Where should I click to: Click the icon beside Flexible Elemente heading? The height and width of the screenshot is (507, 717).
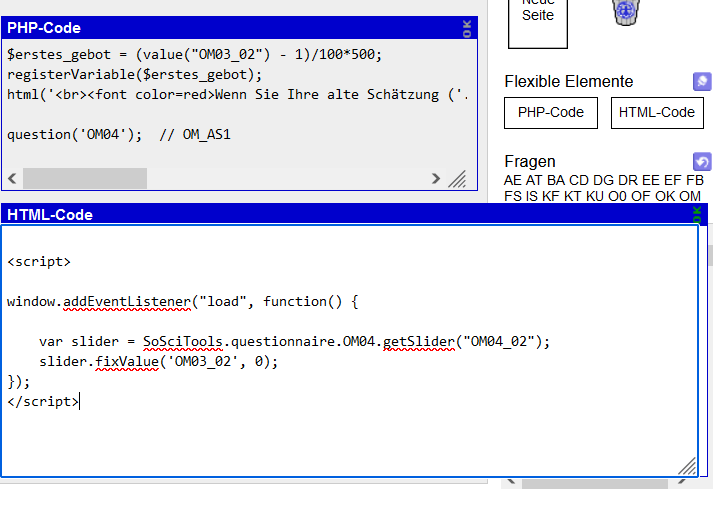click(702, 81)
